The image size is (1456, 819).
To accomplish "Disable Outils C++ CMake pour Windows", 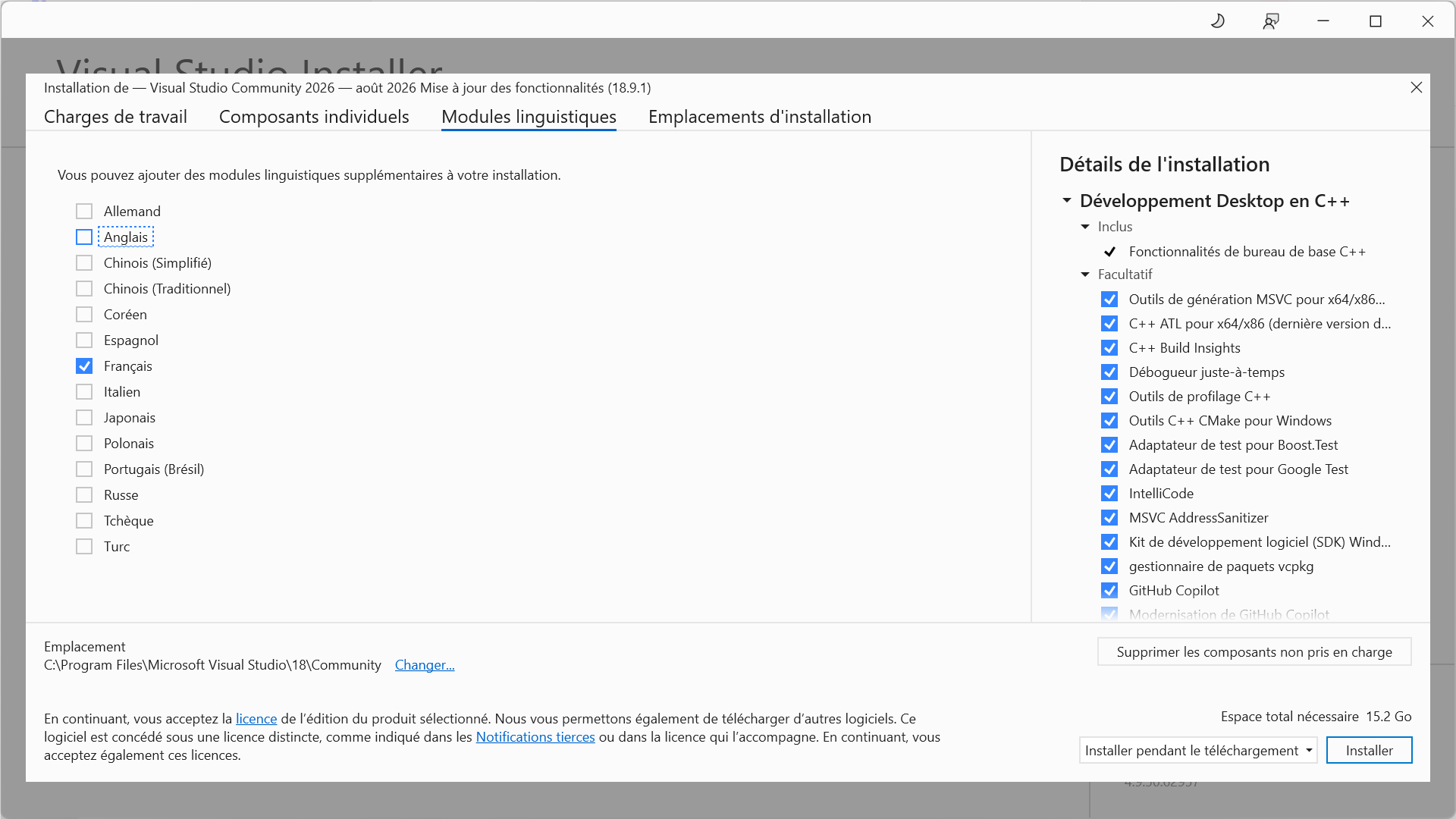I will pos(1109,421).
